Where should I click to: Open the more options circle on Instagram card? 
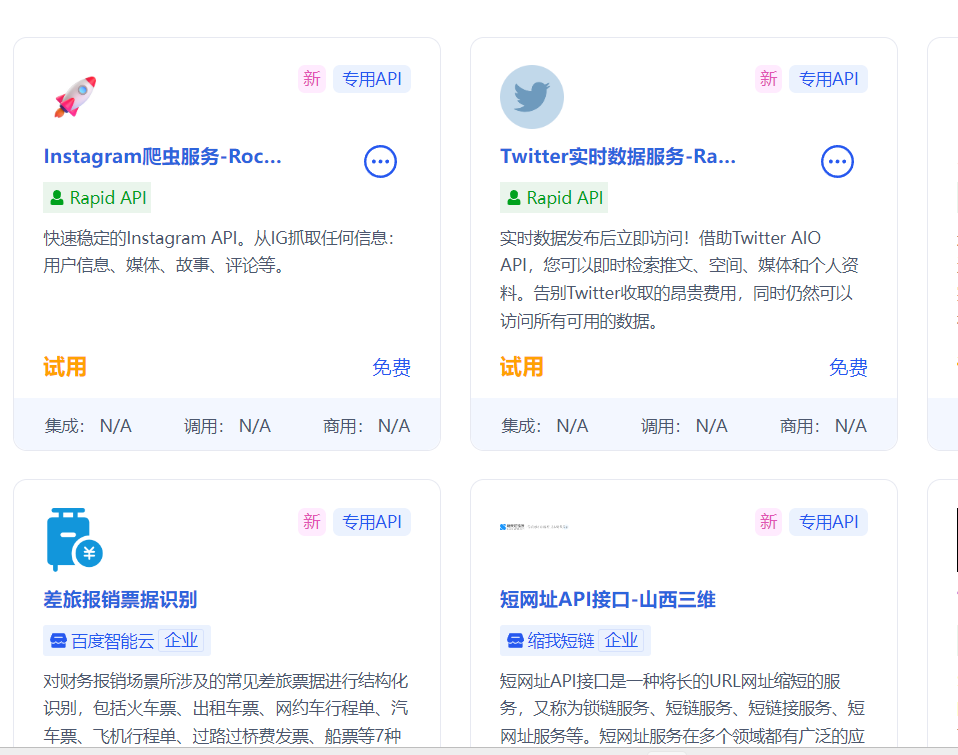point(380,161)
